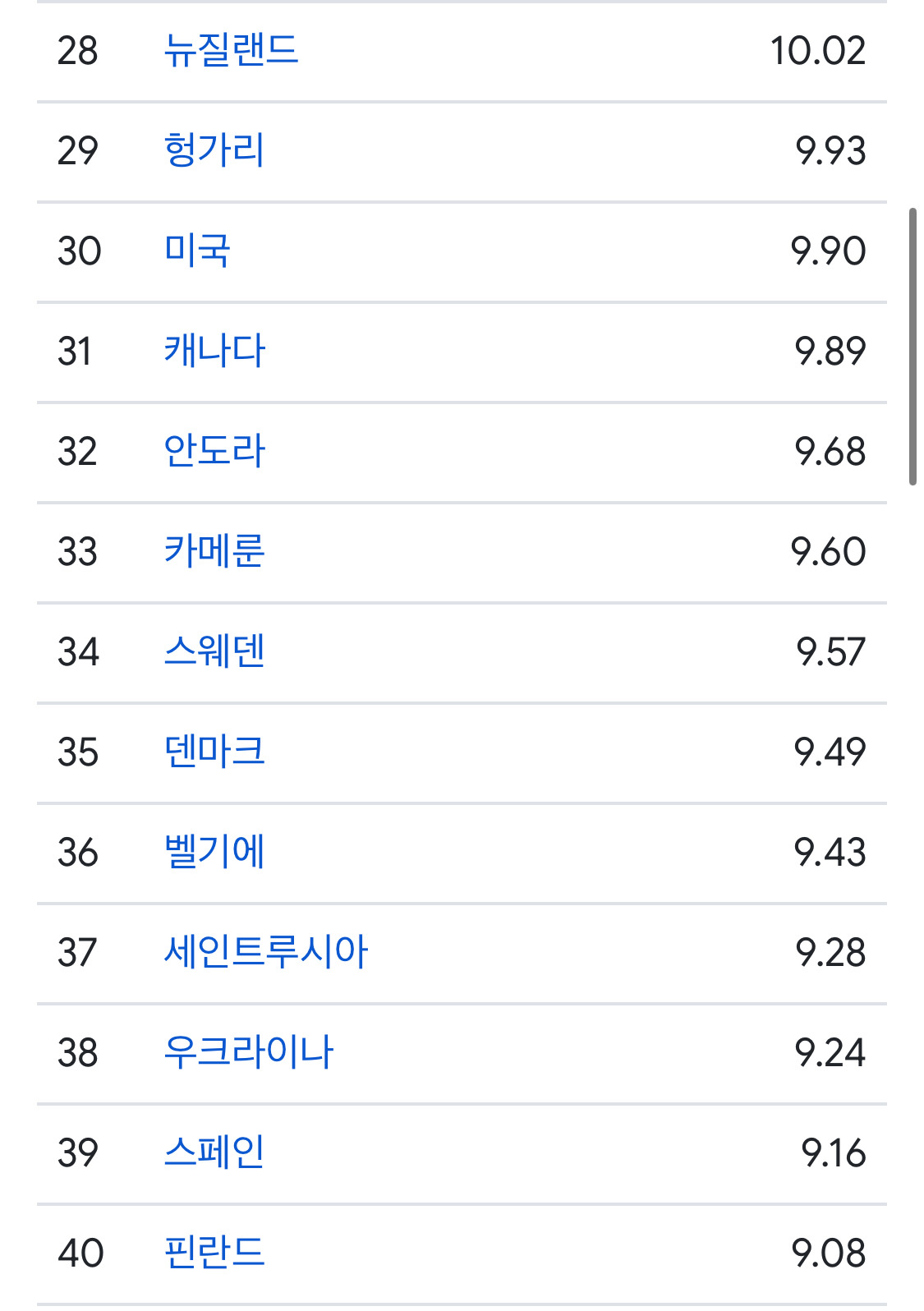Select the 스페인 link
This screenshot has width=924, height=1311.
[x=214, y=1152]
